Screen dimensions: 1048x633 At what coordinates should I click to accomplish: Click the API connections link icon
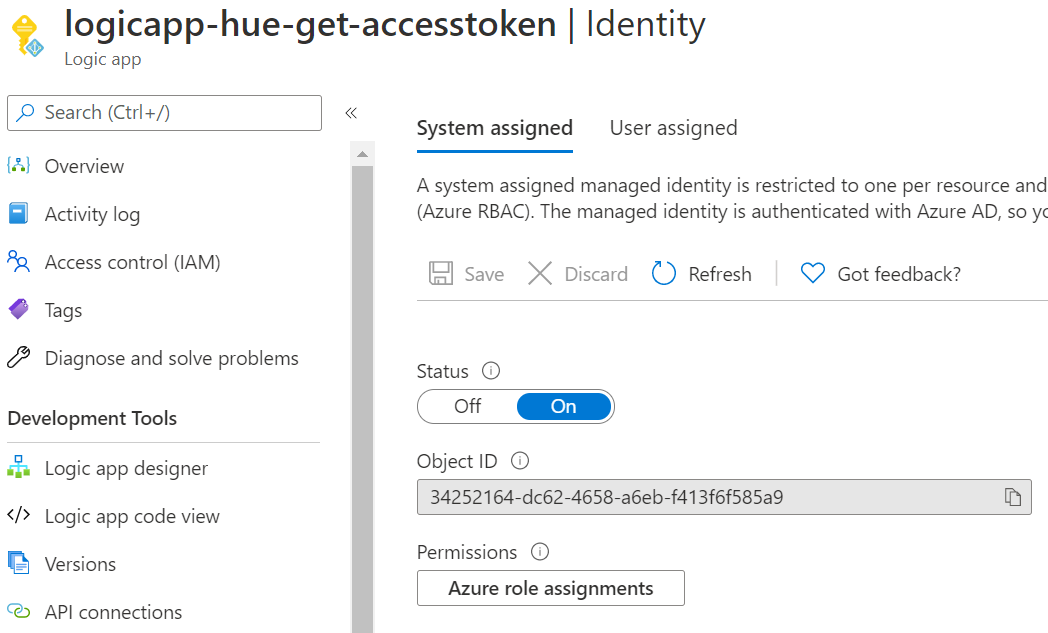(19, 611)
